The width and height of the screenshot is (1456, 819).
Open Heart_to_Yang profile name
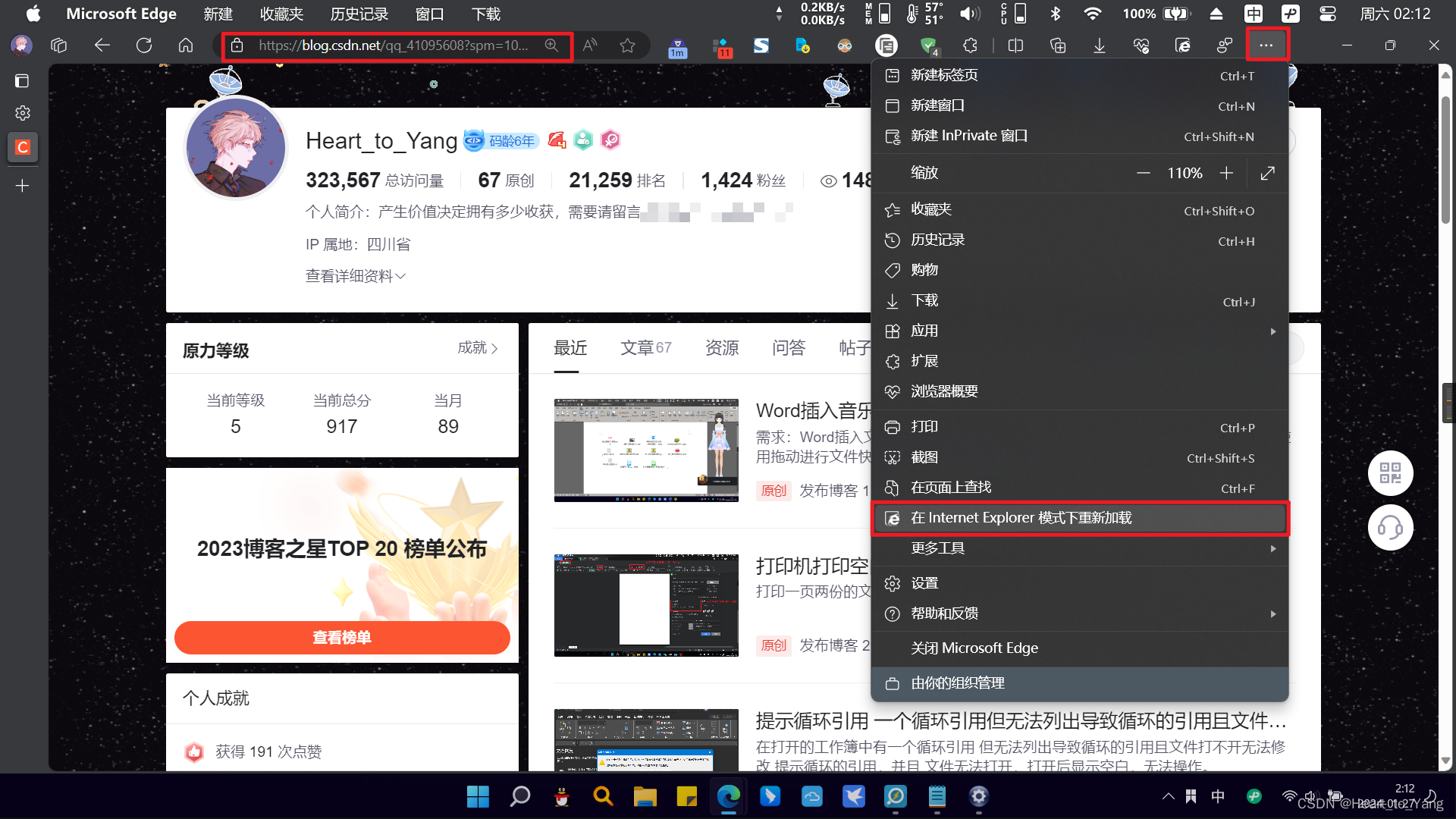[x=381, y=141]
